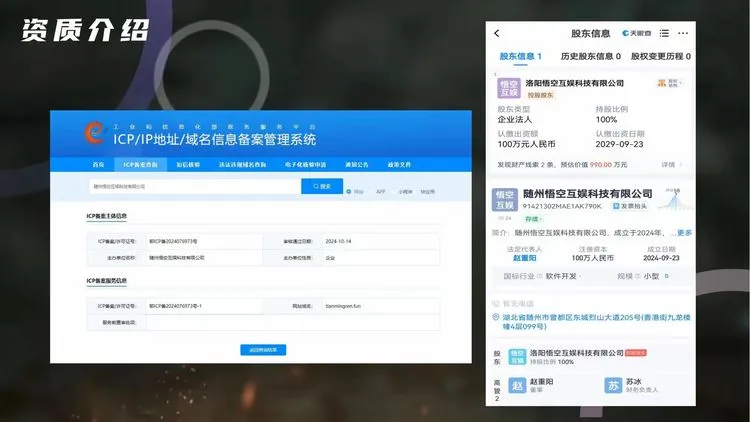Tap the purple 悟空互娱 logo beside 洛阳悟空互娱科技有限公司

click(x=508, y=88)
